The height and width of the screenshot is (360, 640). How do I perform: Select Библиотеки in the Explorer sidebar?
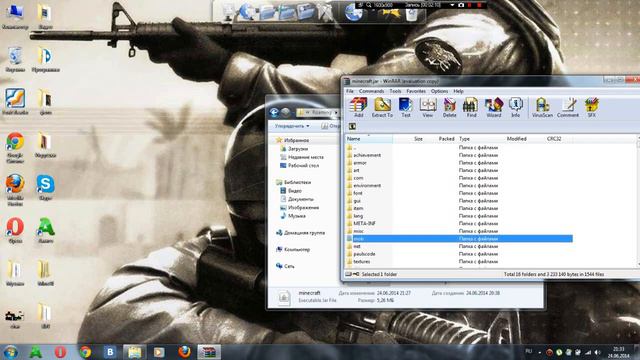point(297,182)
